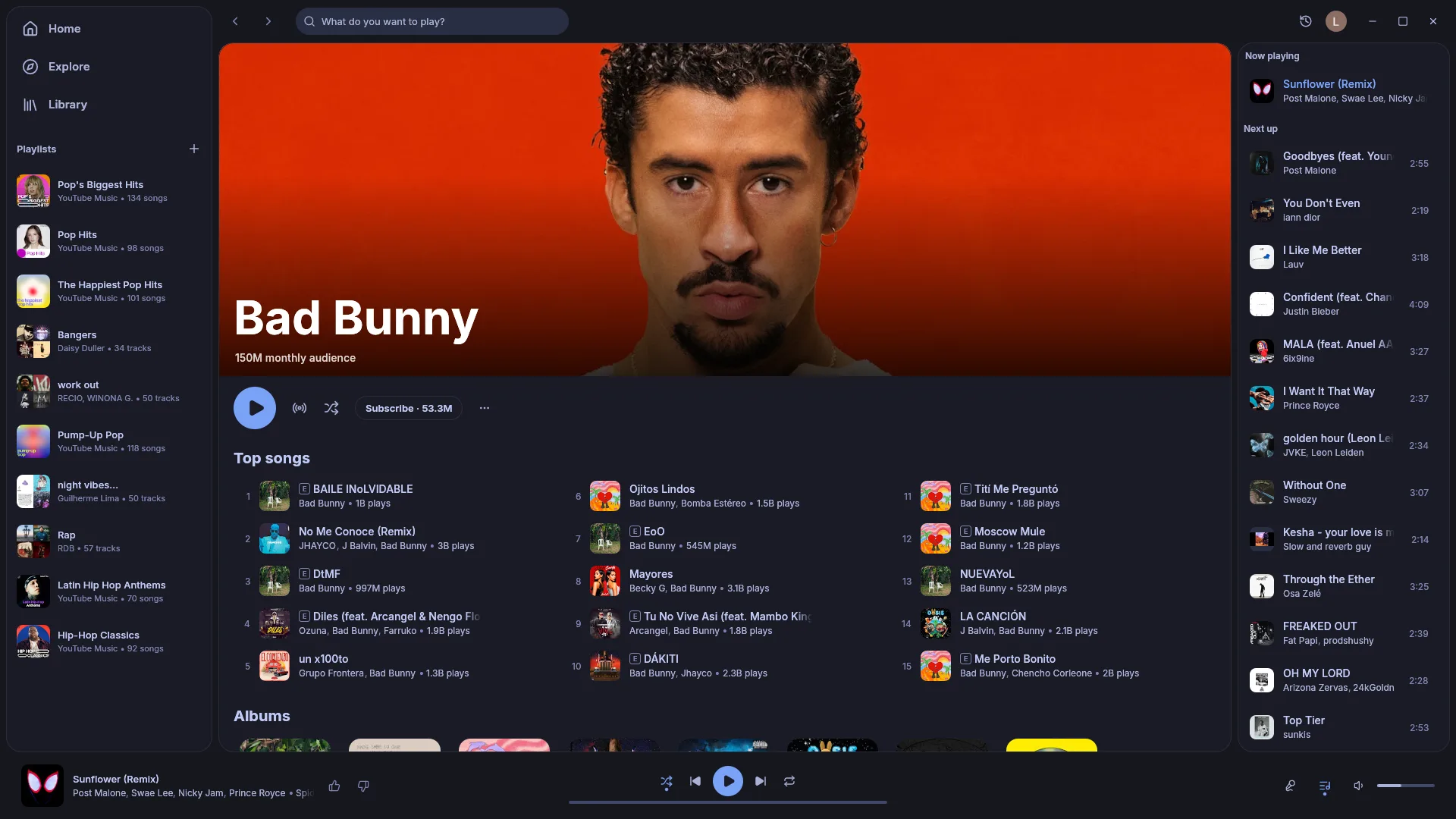Open the user profile avatar 'L'
The height and width of the screenshot is (819, 1456).
click(x=1336, y=21)
